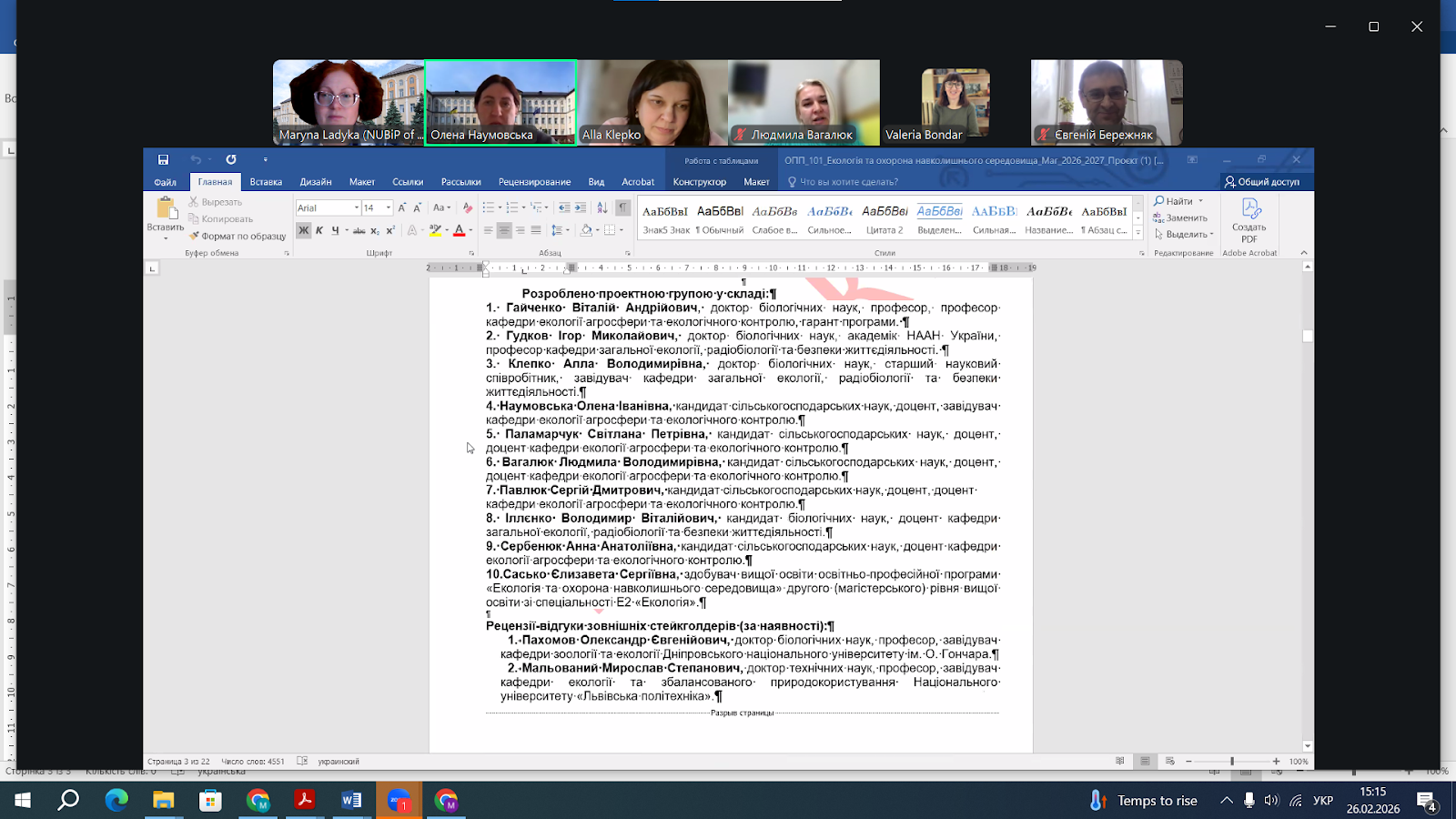Click the Replace (Заменить) command
Viewport: 1456px width, 819px height.
click(1180, 217)
